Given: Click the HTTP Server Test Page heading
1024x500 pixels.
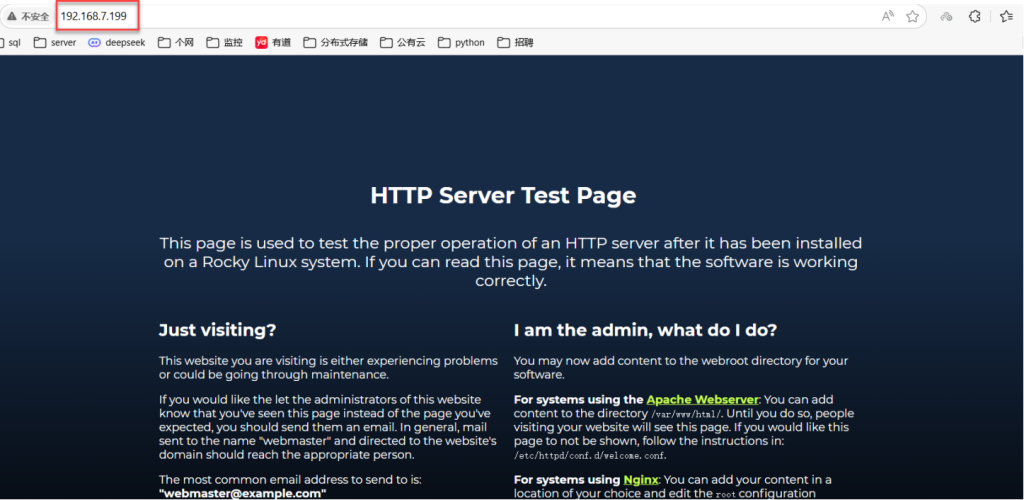Looking at the screenshot, I should (503, 195).
